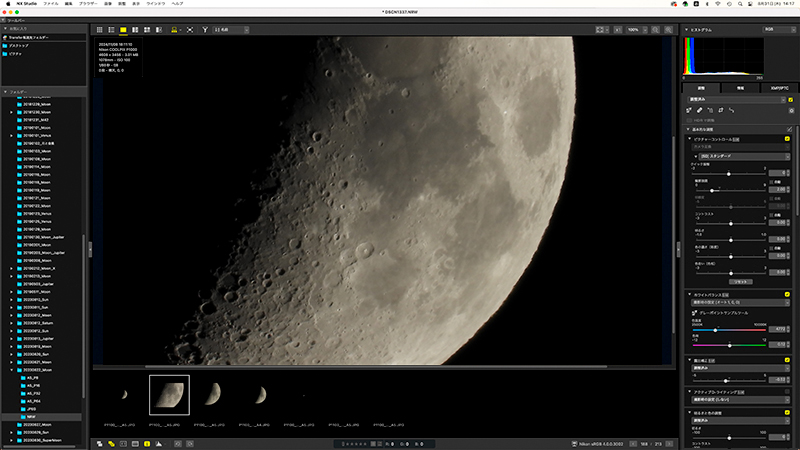Toggle the yellow adjustments-applied checkbox at top of panel
800x450 pixels.
coord(791,100)
